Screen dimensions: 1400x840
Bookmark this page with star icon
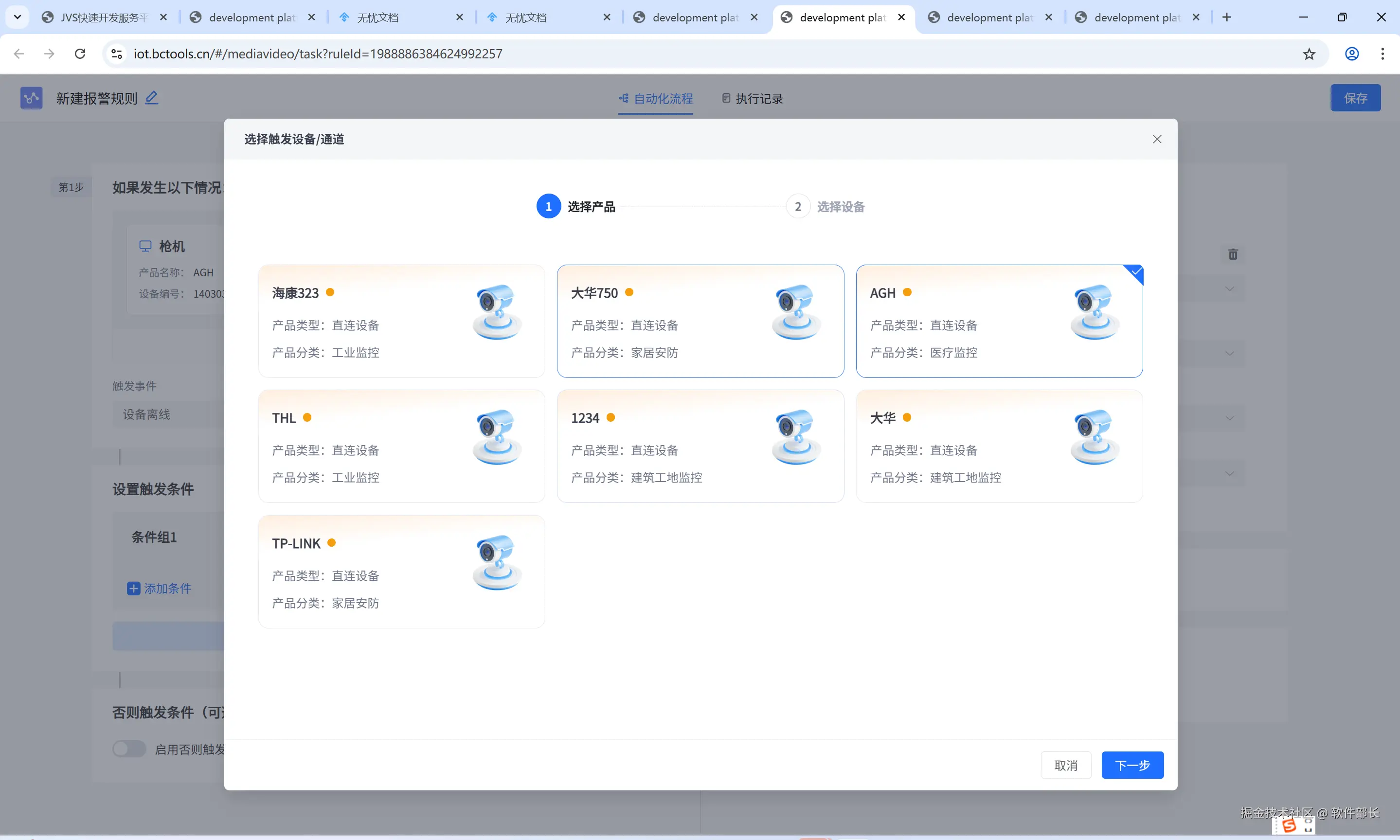[1309, 54]
